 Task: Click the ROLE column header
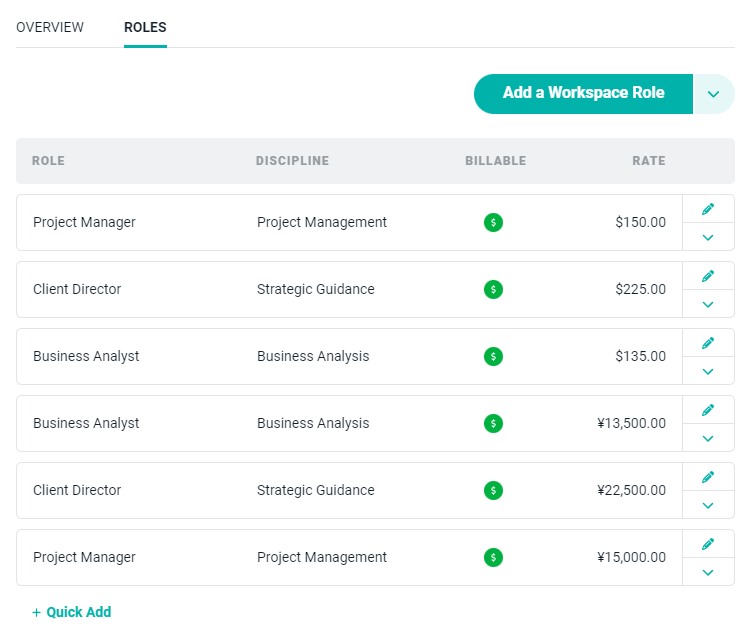tap(48, 161)
